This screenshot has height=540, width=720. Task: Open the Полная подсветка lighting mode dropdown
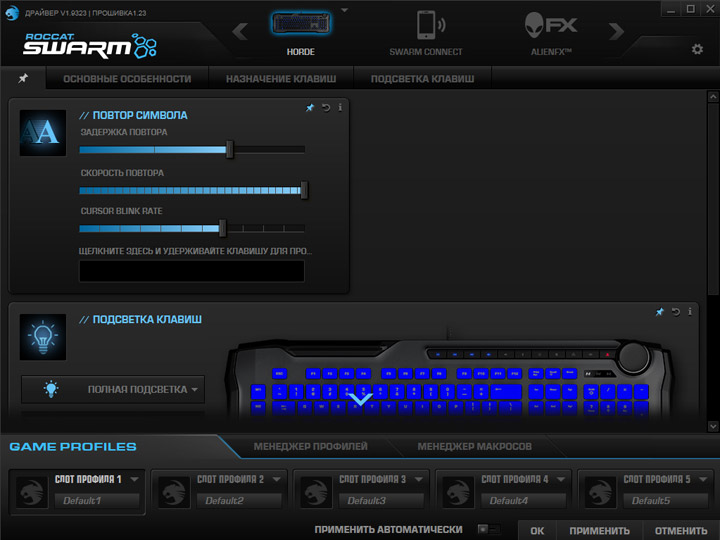(x=113, y=389)
